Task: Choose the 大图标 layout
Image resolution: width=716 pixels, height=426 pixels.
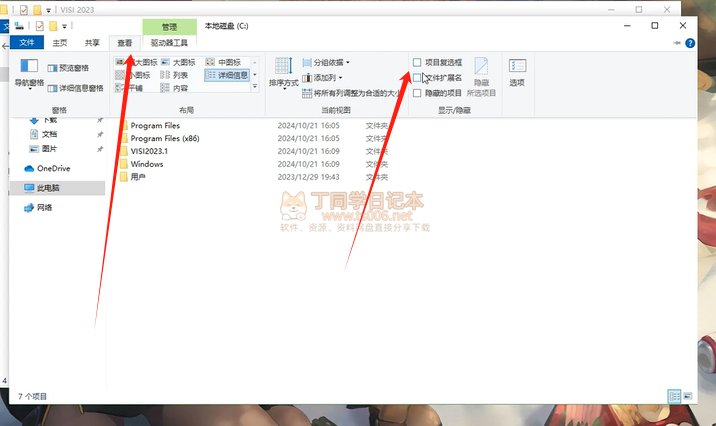Action: [178, 62]
